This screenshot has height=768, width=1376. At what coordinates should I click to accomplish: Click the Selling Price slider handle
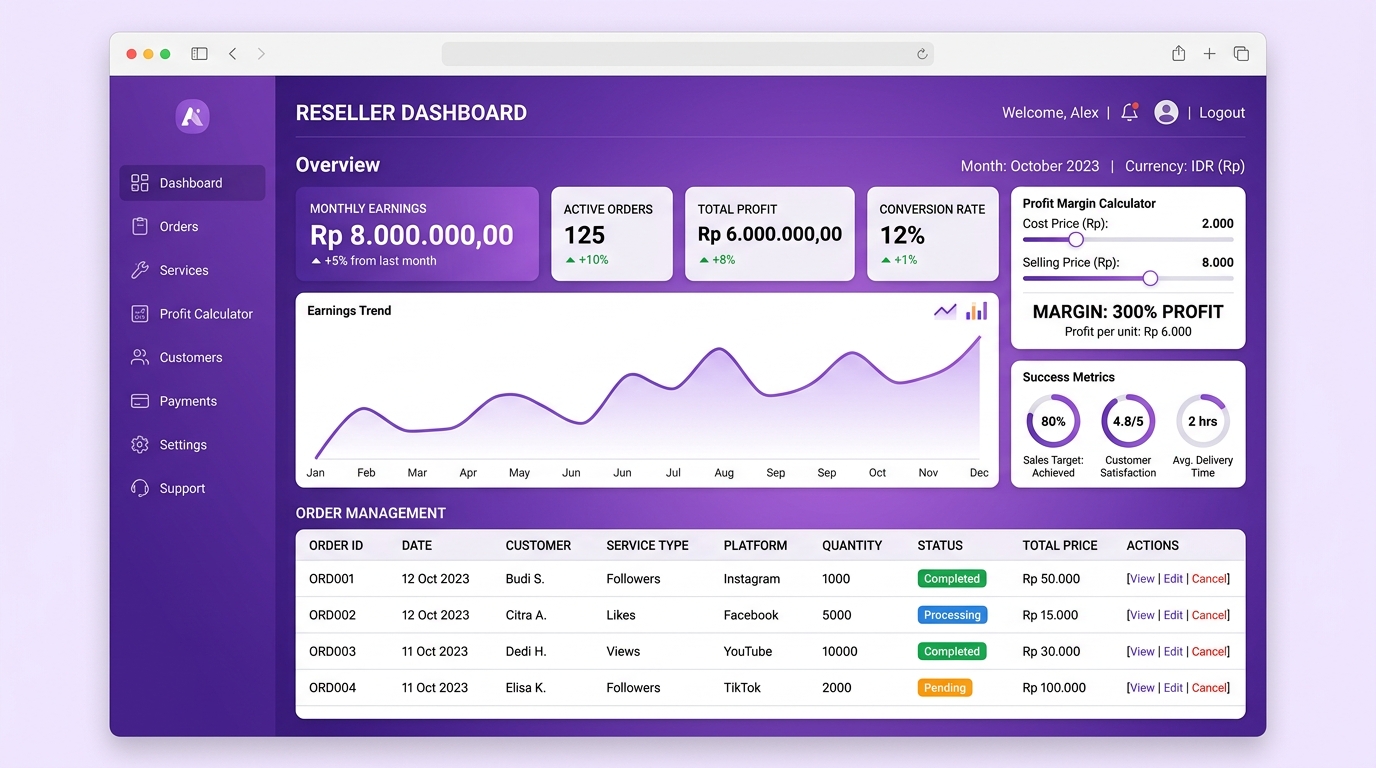1150,278
